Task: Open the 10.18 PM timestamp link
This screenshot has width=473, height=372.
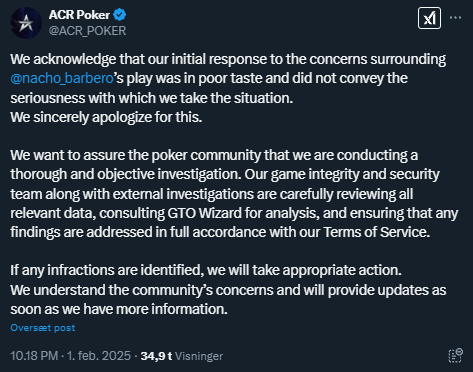Action: (x=34, y=356)
